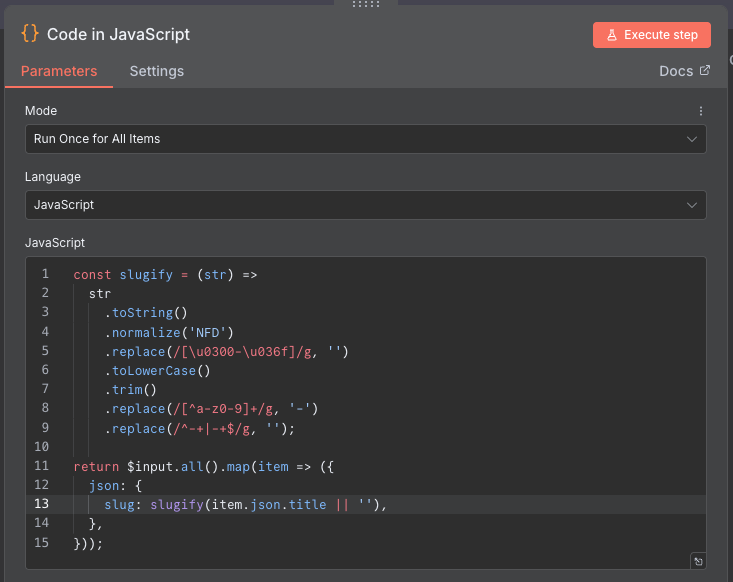Click the 'json: {' line in the editor
Viewport: 733px width, 582px height.
[115, 486]
